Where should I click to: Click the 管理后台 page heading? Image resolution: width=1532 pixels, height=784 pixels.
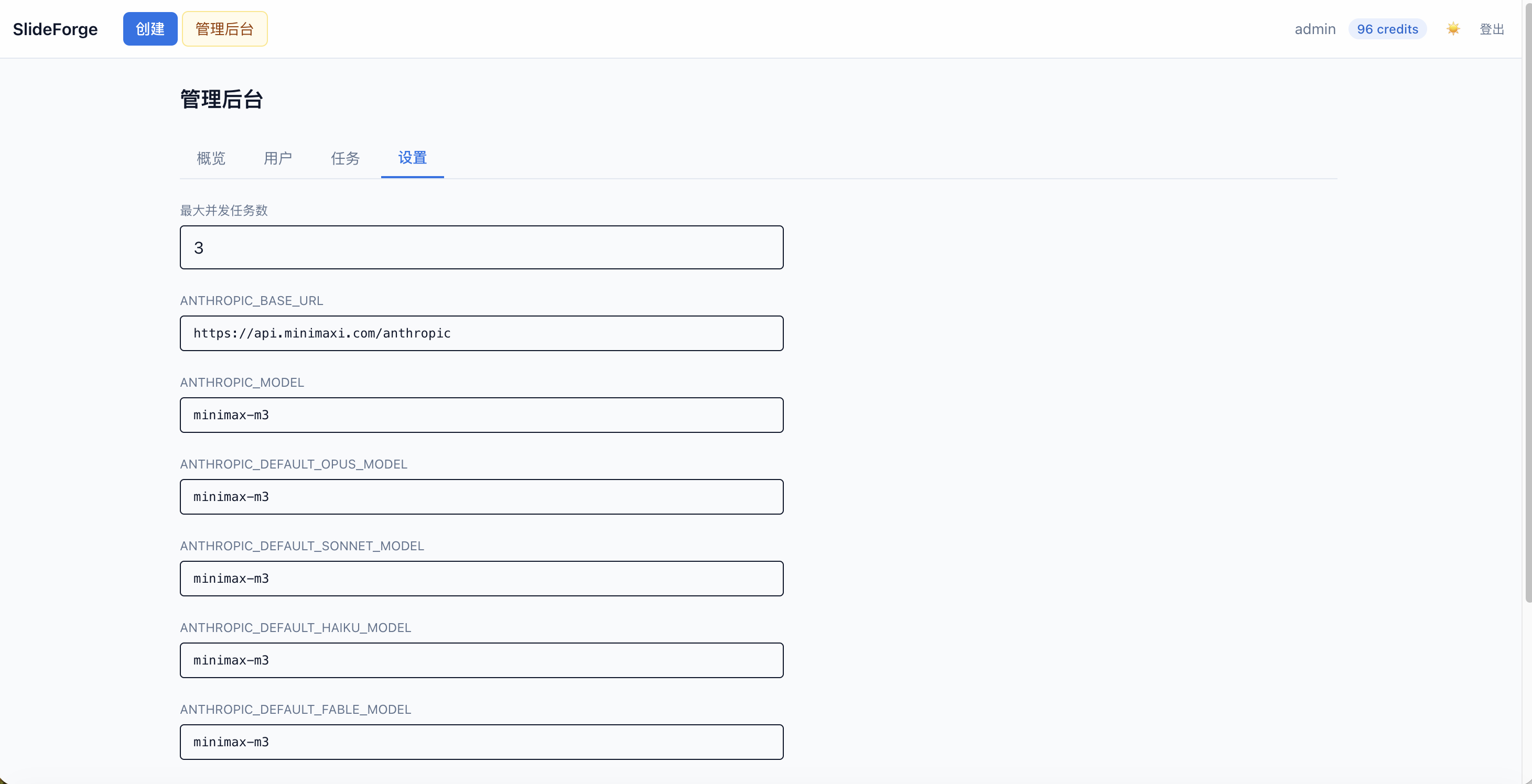coord(221,99)
